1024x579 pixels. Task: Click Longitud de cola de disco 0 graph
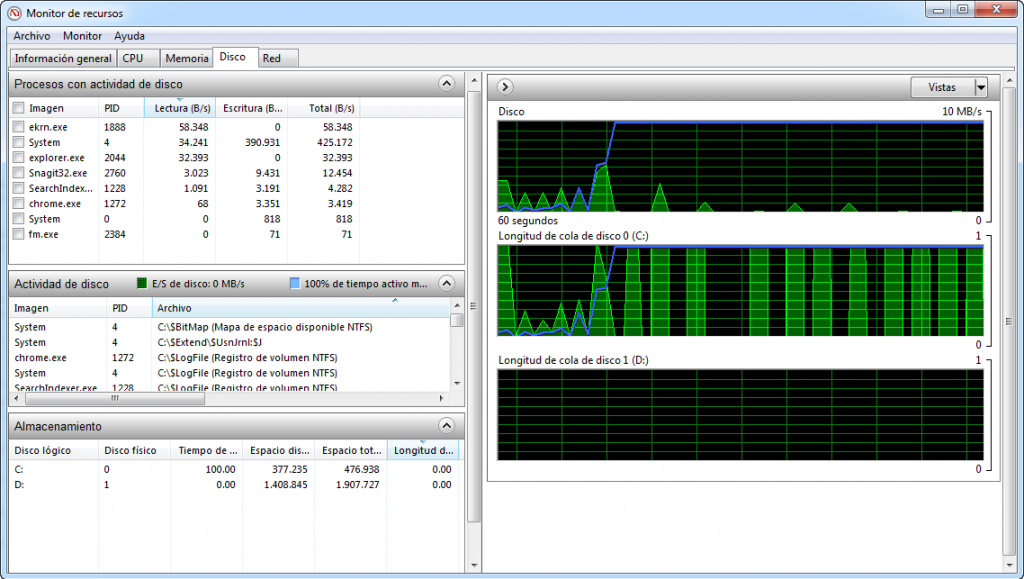point(740,290)
